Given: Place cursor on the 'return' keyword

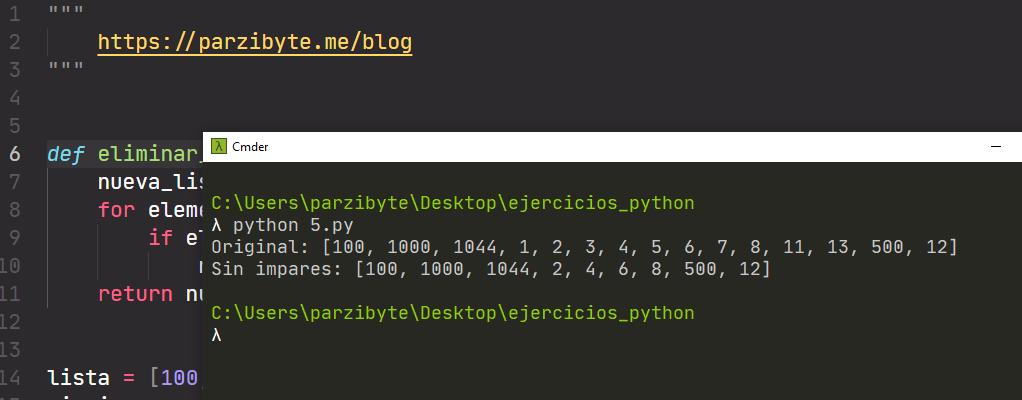Looking at the screenshot, I should [x=135, y=295].
